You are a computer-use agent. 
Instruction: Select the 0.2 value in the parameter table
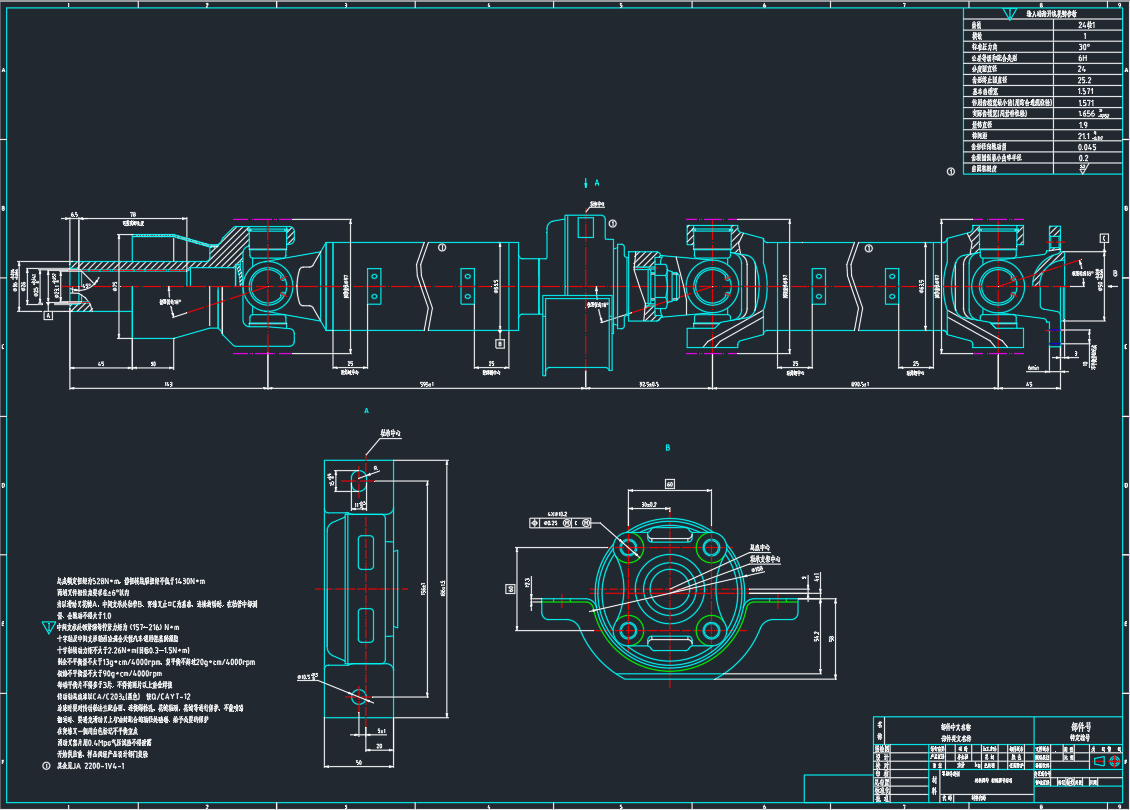(1083, 158)
